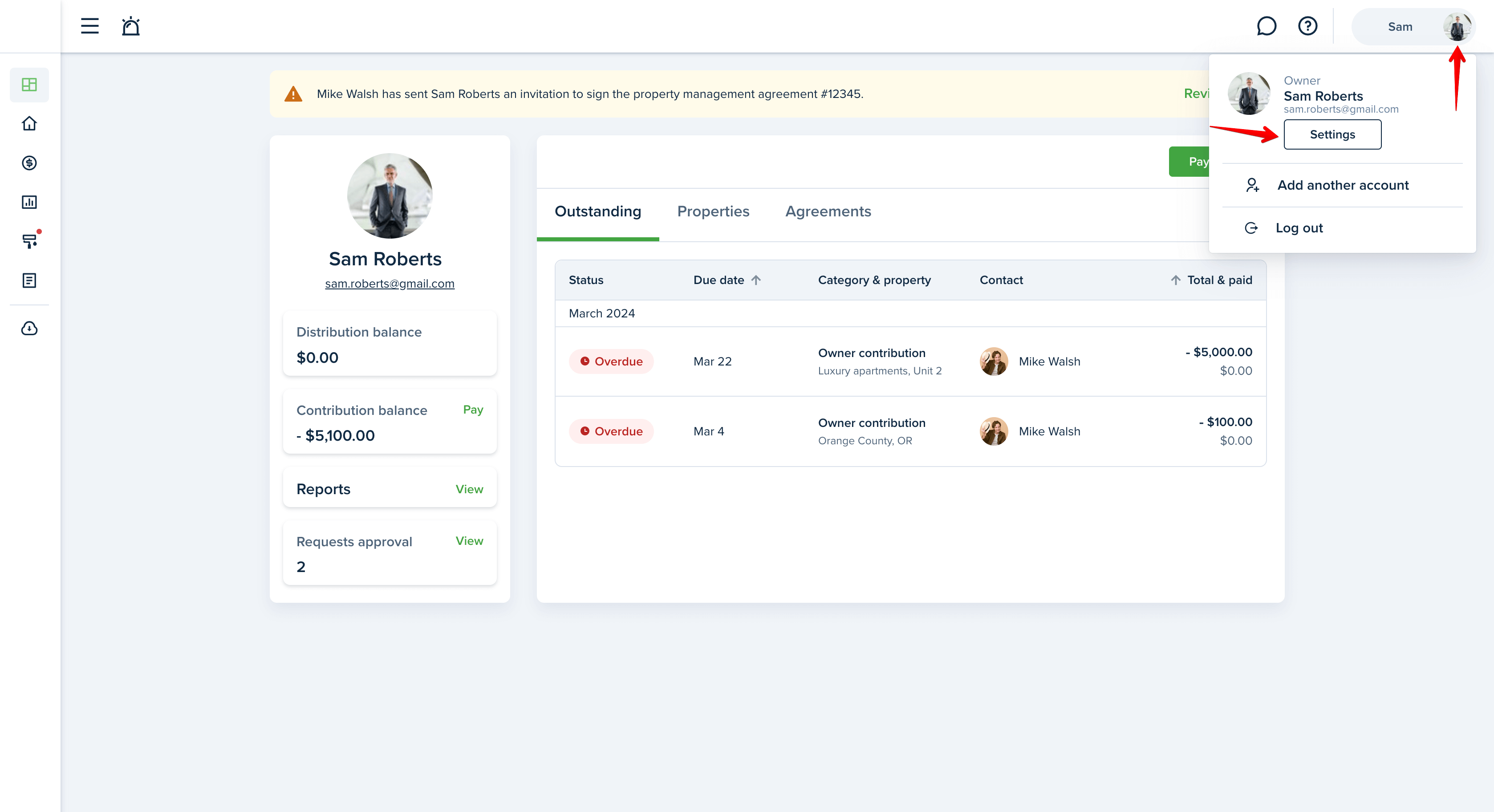The image size is (1494, 812).
Task: Open the help question mark icon
Action: click(1307, 26)
